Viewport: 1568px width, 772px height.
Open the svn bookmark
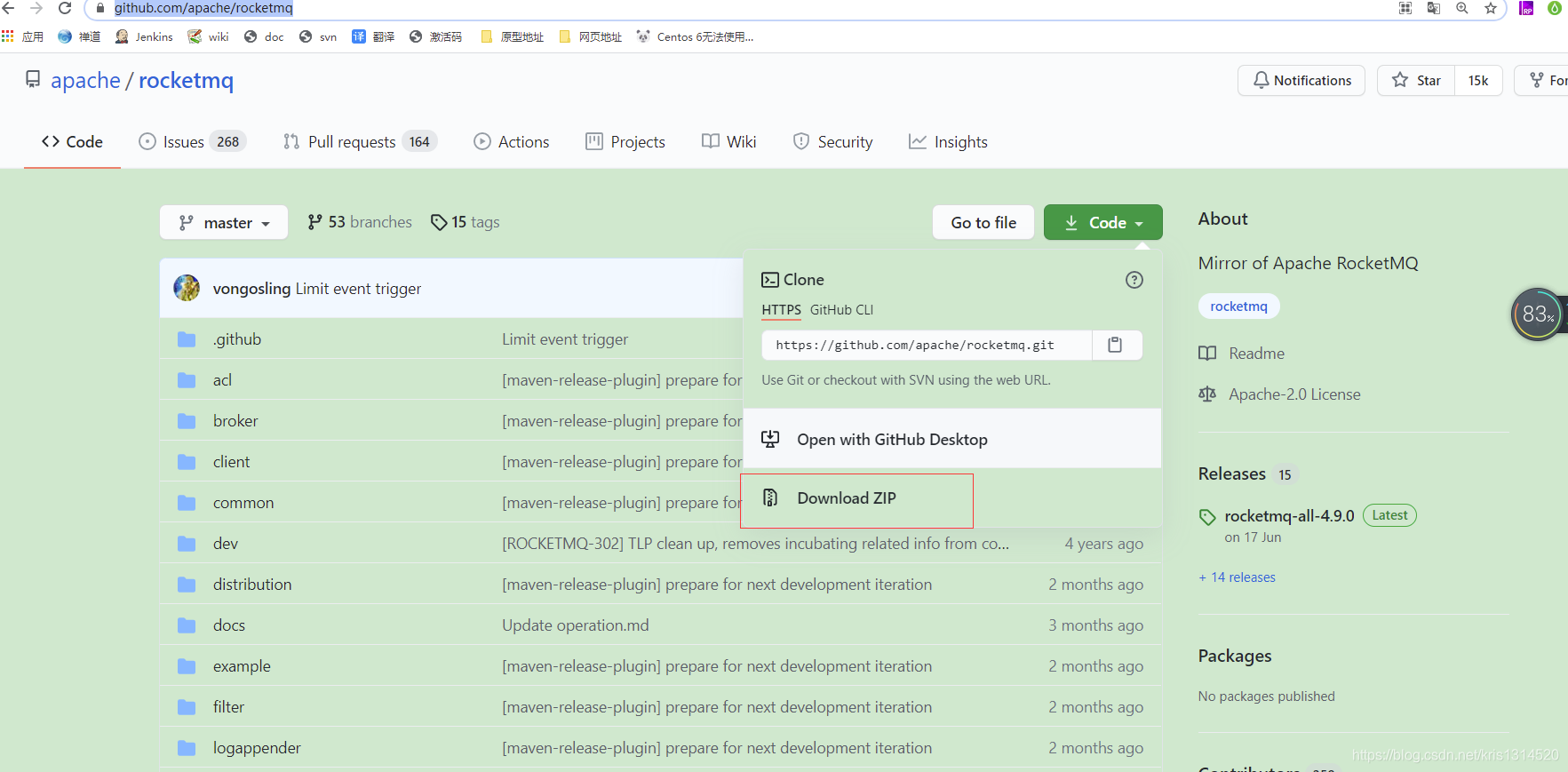coord(318,36)
